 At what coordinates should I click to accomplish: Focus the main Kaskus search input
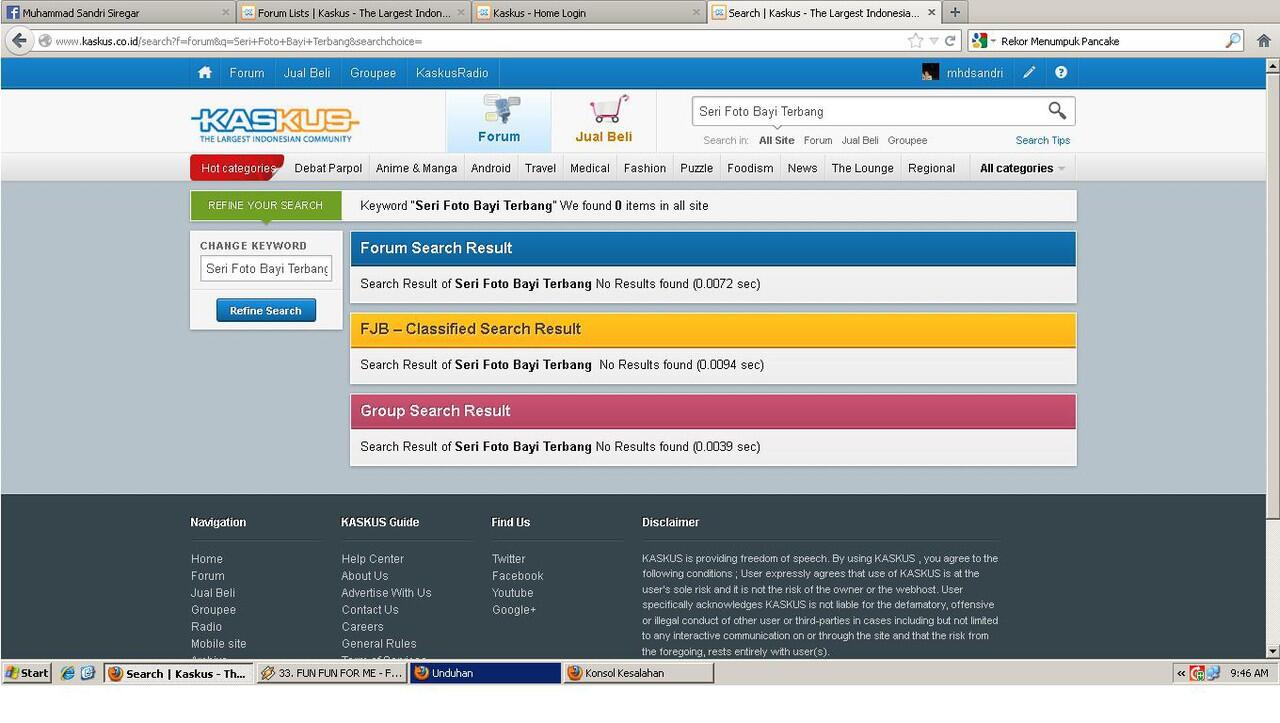click(x=868, y=111)
